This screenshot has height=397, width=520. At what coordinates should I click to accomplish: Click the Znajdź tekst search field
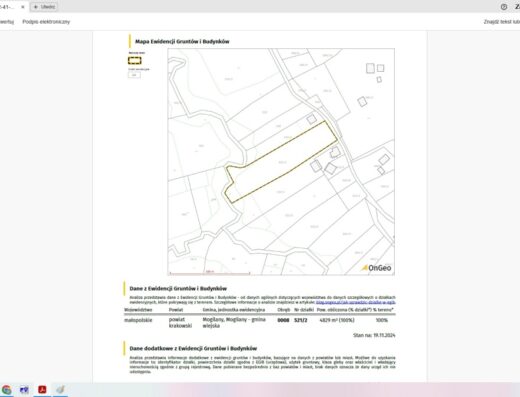[x=502, y=22]
